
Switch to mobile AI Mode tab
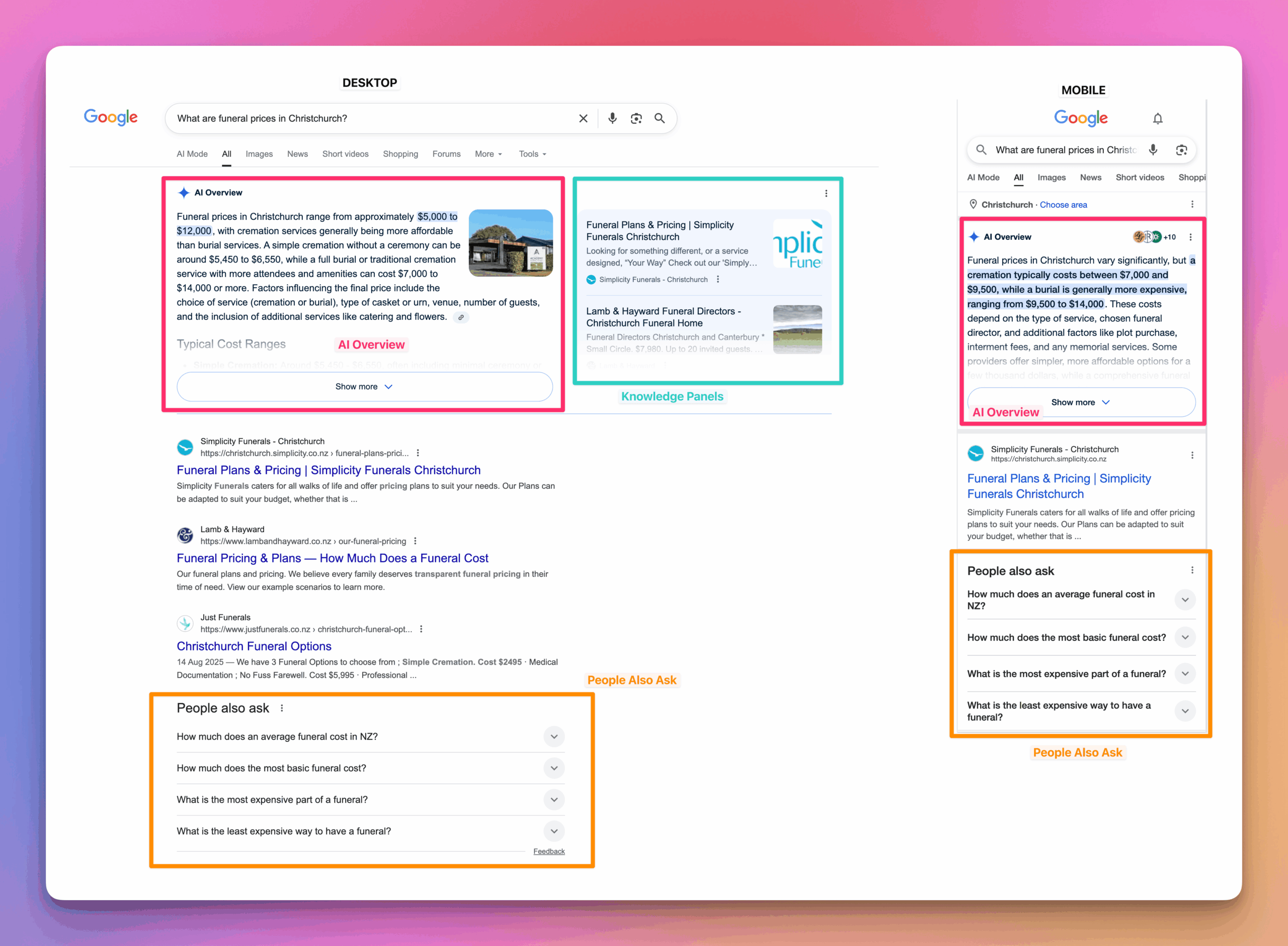[983, 178]
